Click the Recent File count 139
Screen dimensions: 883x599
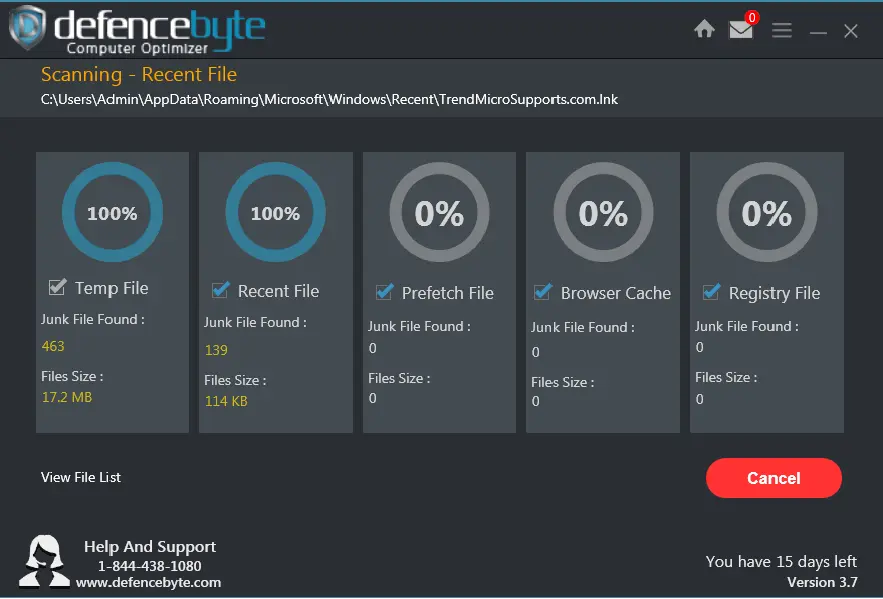[216, 350]
